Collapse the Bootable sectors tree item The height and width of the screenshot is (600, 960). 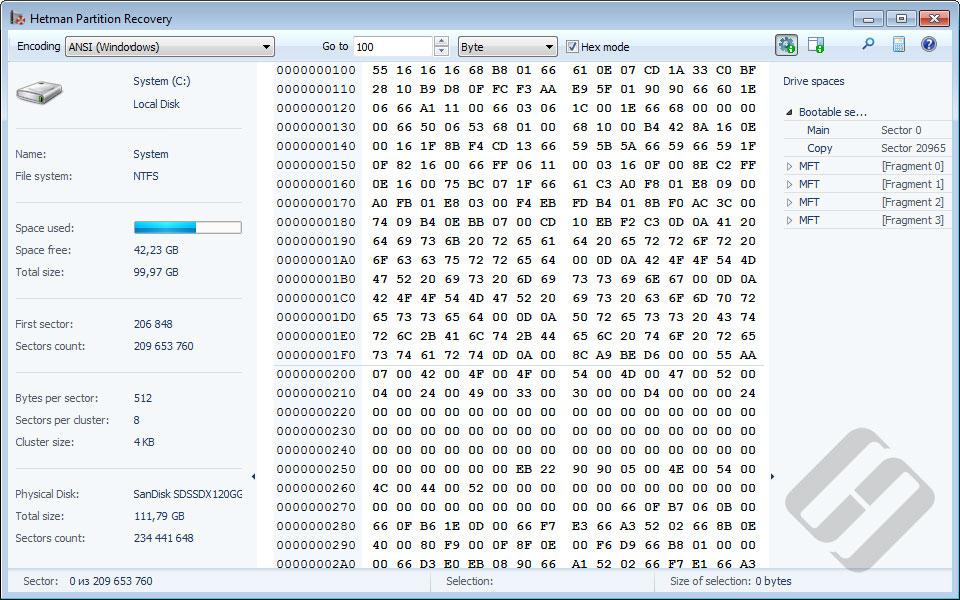pyautogui.click(x=787, y=111)
